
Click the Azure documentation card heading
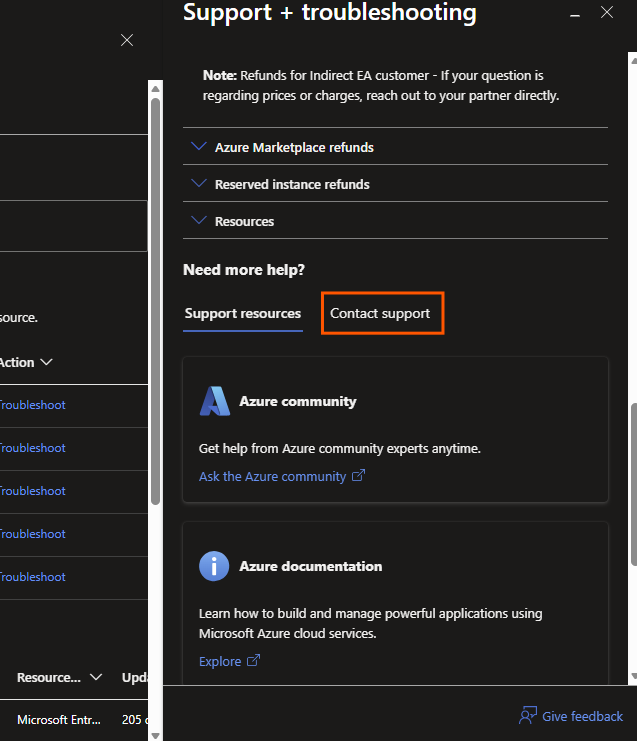pyautogui.click(x=310, y=566)
